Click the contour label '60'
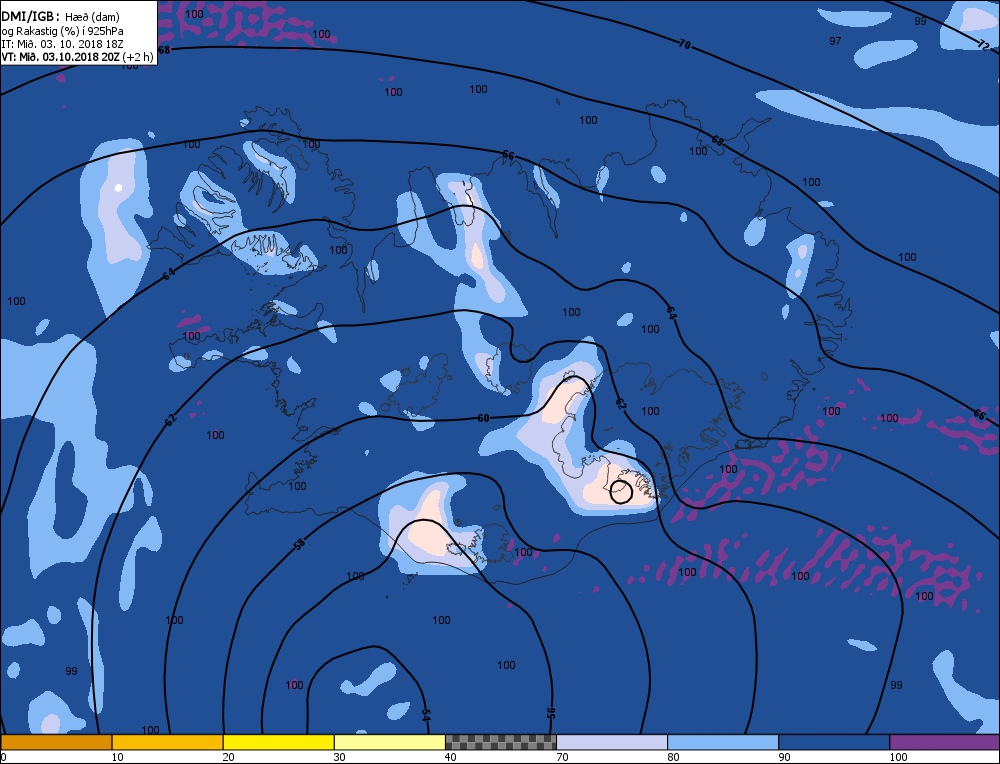The height and width of the screenshot is (764, 1000). (x=483, y=418)
